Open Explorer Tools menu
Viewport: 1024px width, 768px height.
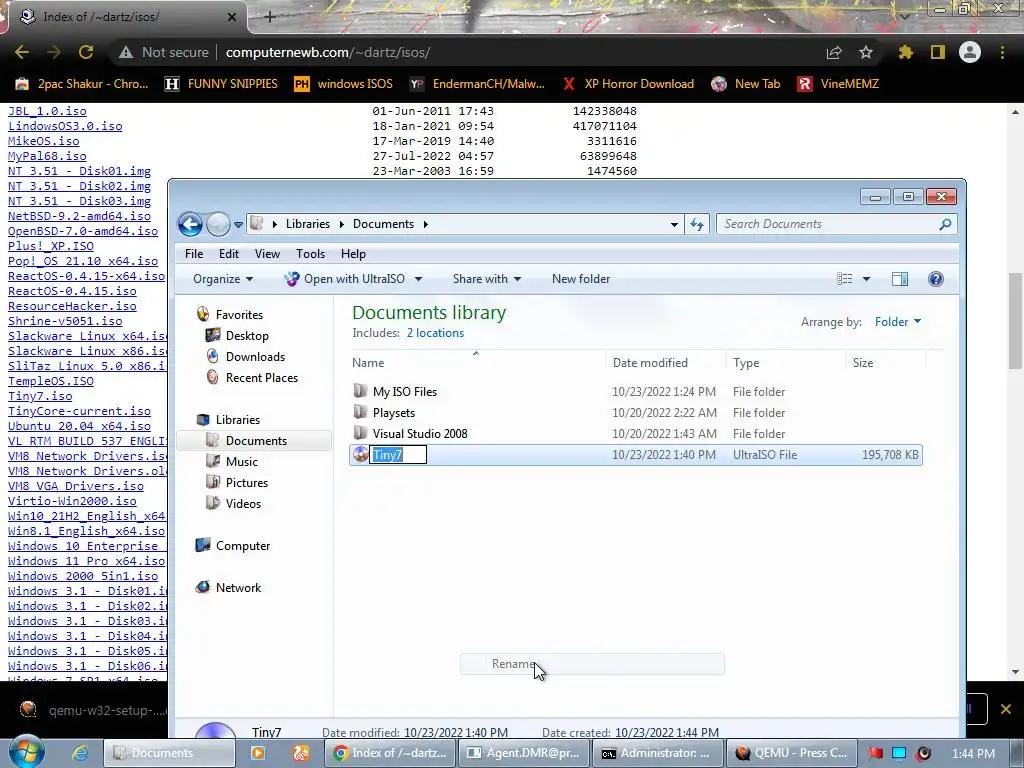(x=310, y=253)
